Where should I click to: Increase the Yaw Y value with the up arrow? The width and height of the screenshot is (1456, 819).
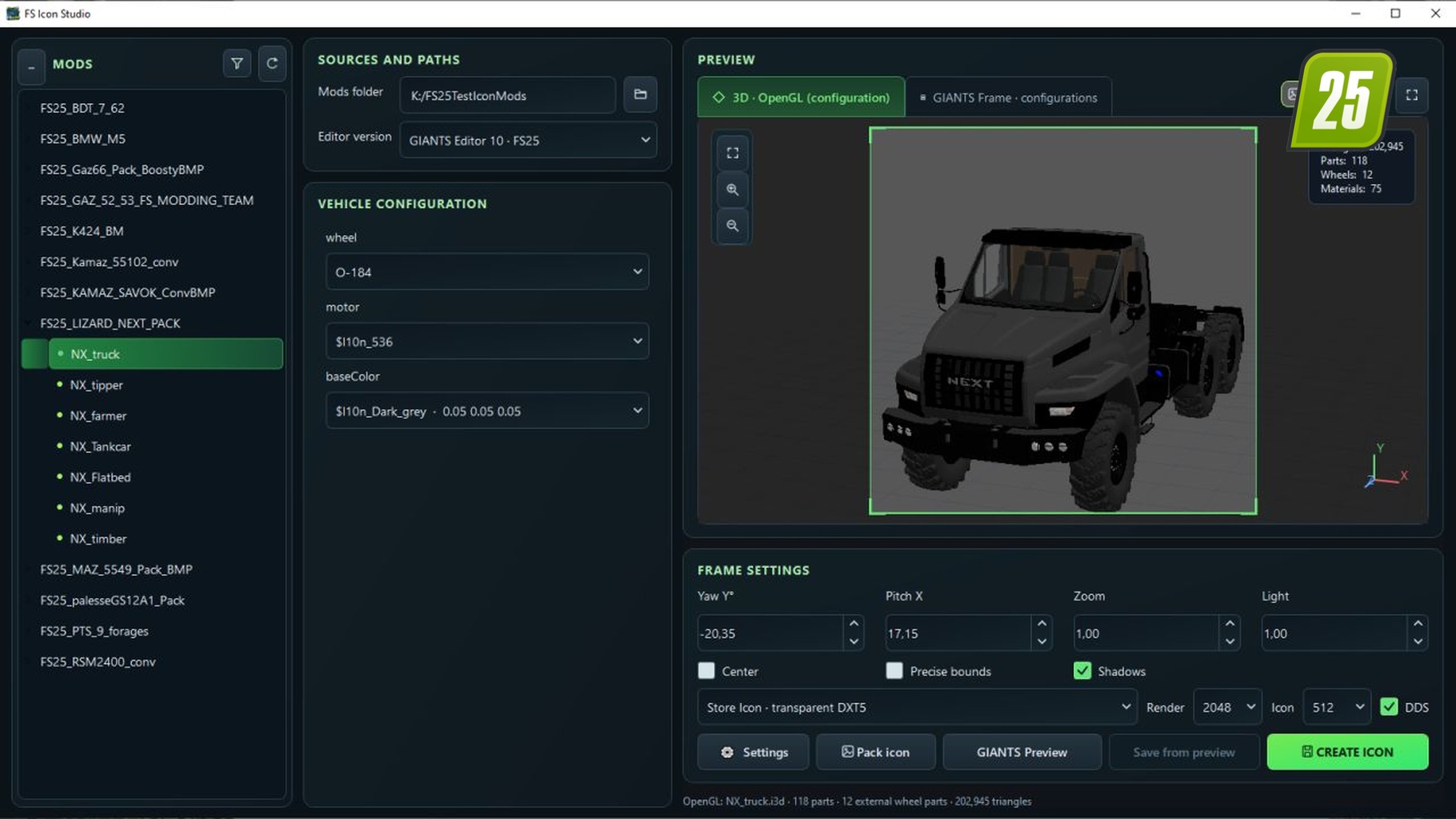point(854,624)
